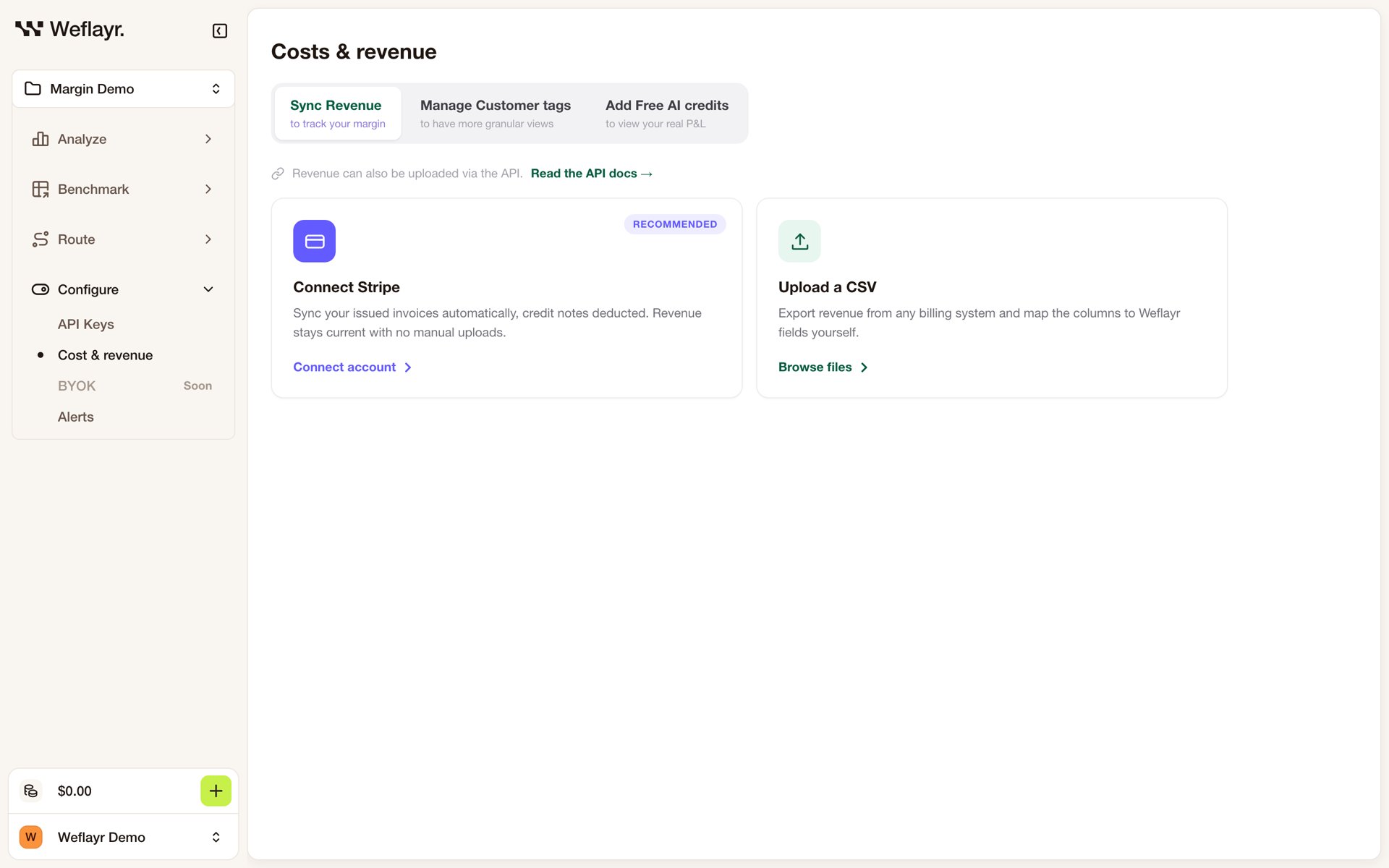Image resolution: width=1389 pixels, height=868 pixels.
Task: Expand the Analyze section chevron
Action: click(x=208, y=139)
